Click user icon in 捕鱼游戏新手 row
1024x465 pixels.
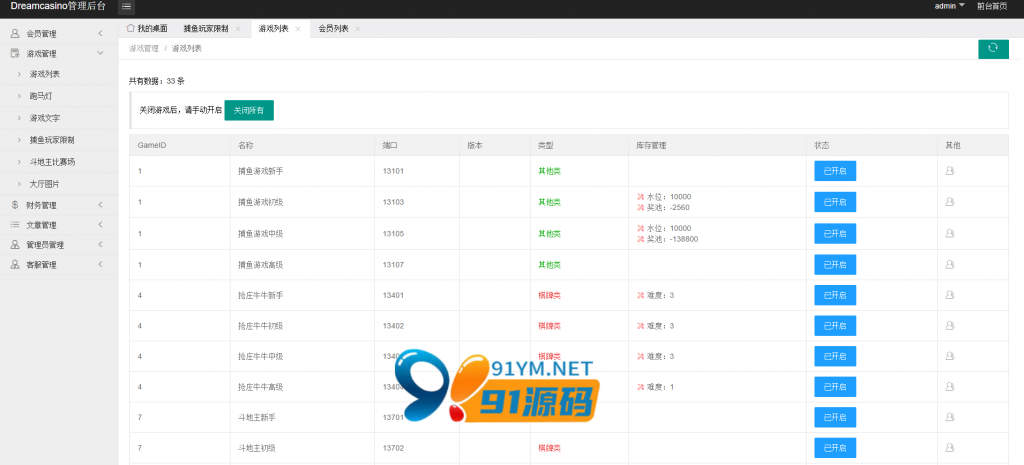[x=949, y=171]
